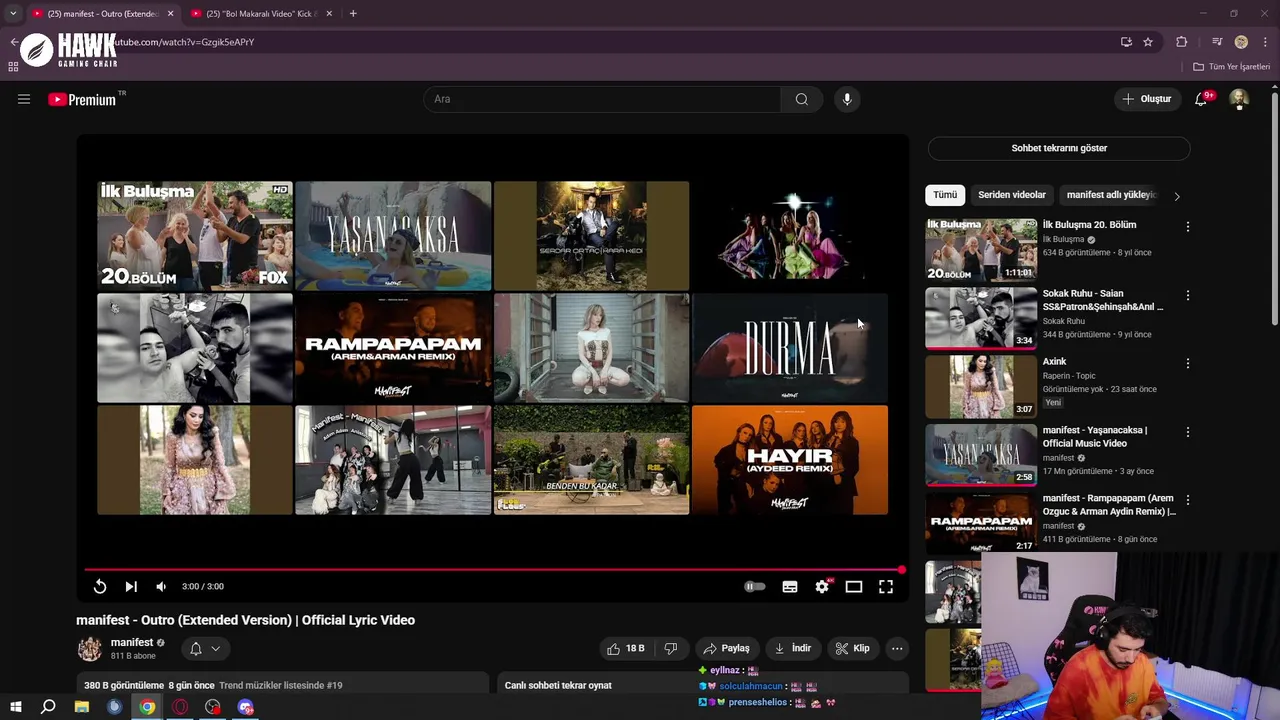The image size is (1280, 720).
Task: Click the YAŞANACAKSA end-screen tile
Action: click(x=393, y=236)
